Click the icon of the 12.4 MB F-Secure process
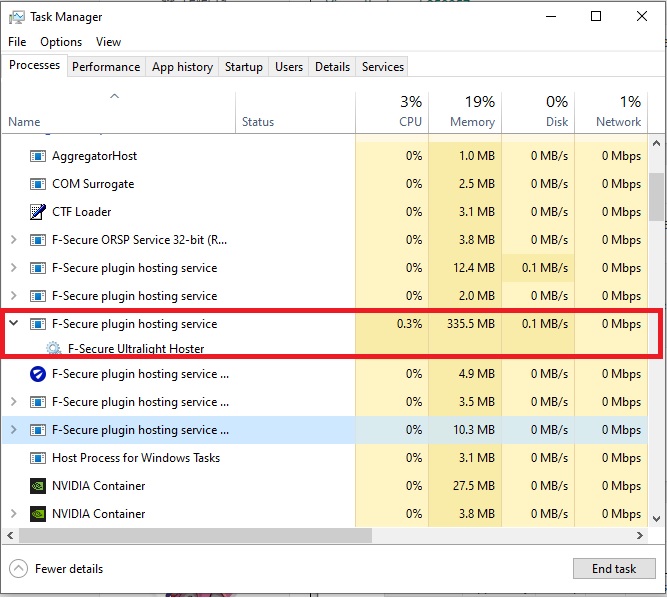 point(38,268)
